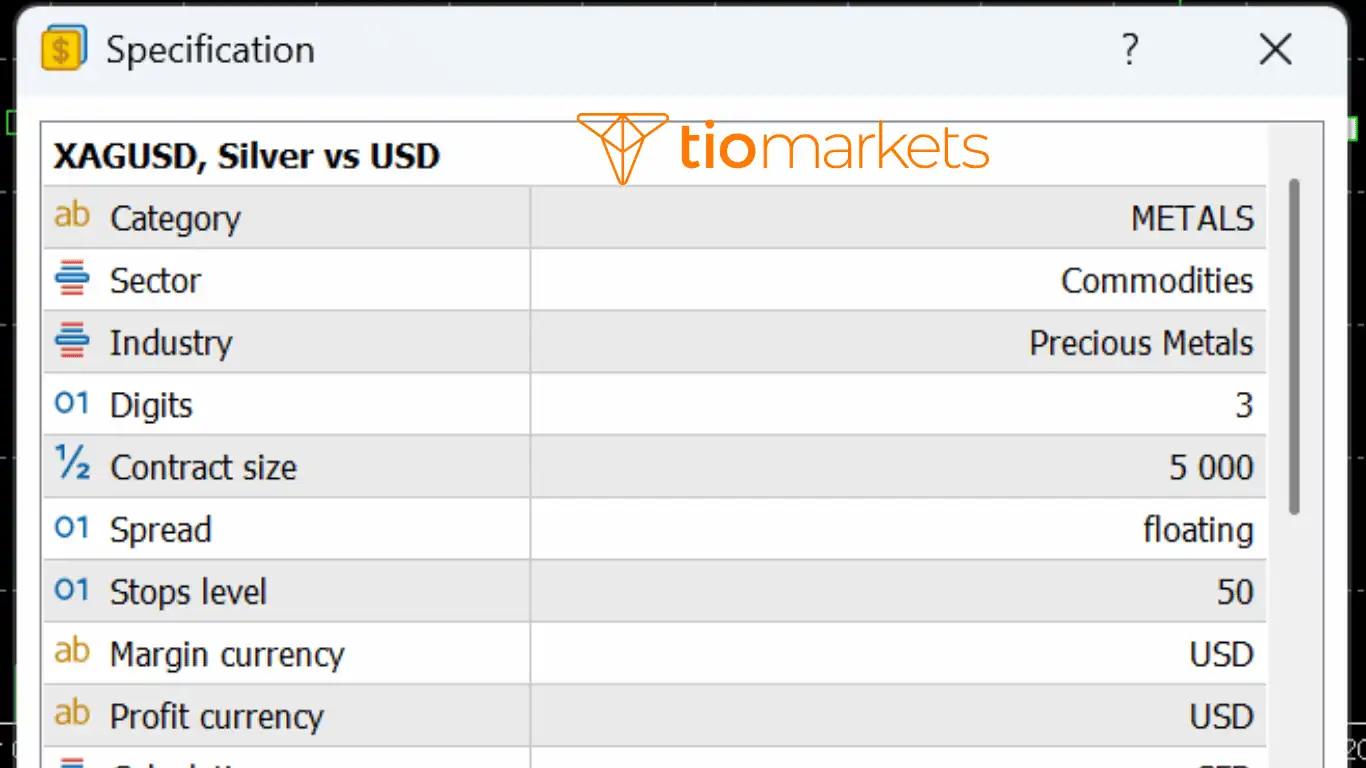Viewport: 1366px width, 768px height.
Task: Select the ab icon next to Margin currency
Action: point(70,653)
